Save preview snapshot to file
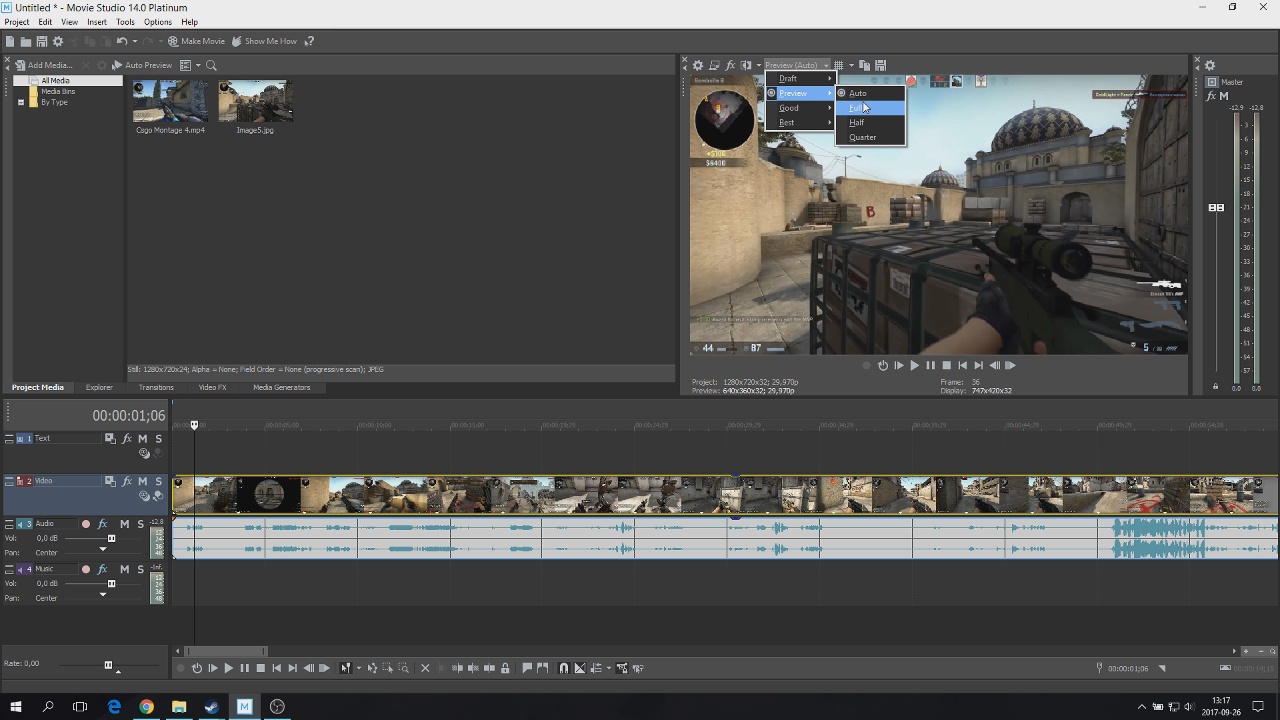This screenshot has height=720, width=1280. point(881,65)
